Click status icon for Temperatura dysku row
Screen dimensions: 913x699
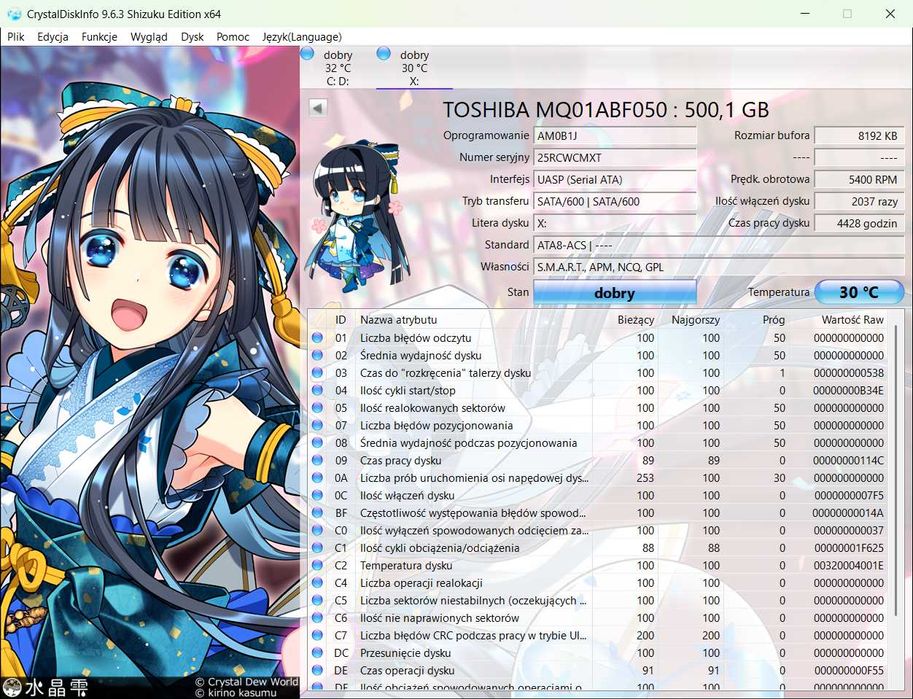pyautogui.click(x=317, y=564)
